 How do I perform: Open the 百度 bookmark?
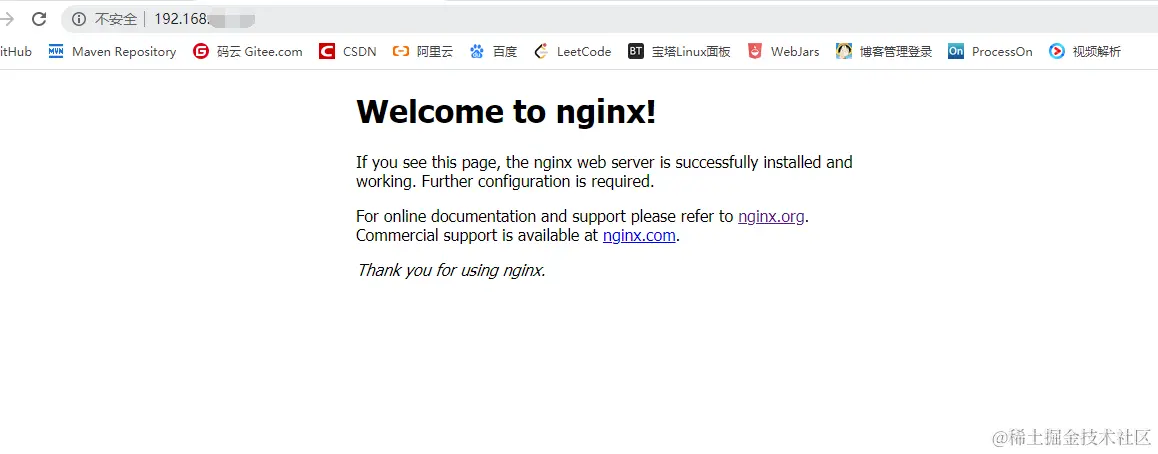(493, 52)
